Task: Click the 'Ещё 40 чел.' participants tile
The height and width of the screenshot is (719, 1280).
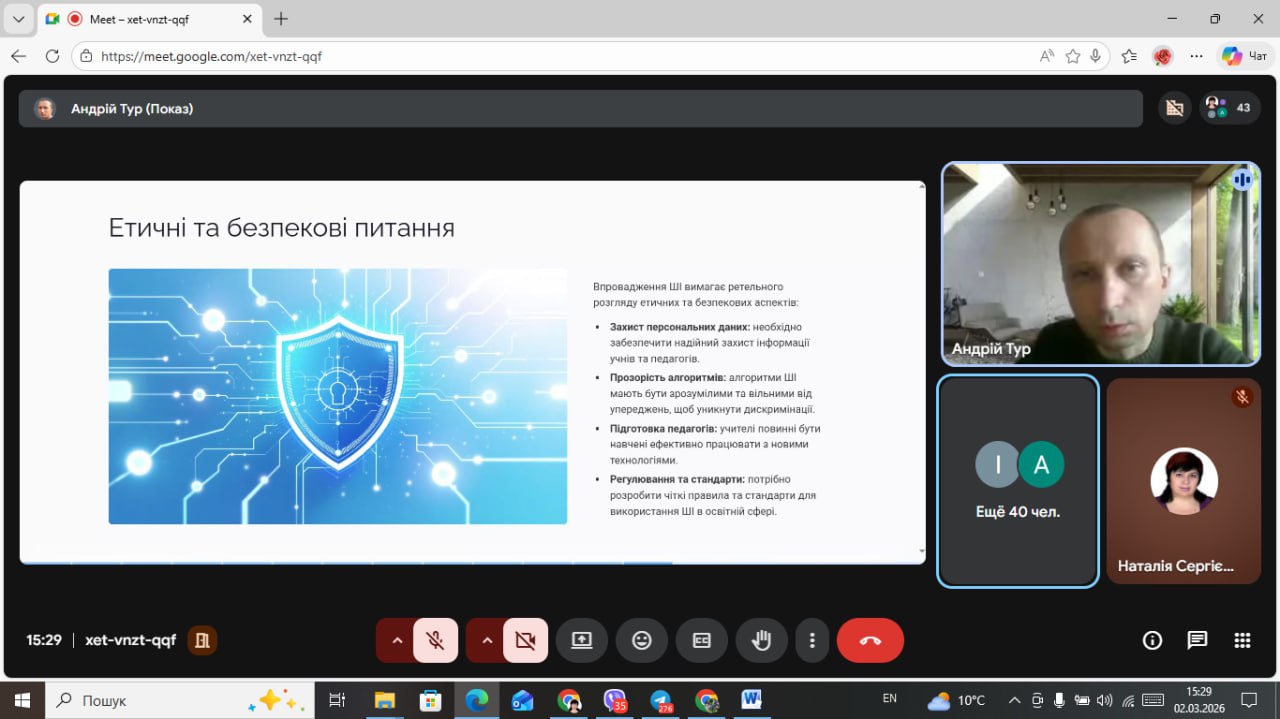Action: click(1018, 480)
